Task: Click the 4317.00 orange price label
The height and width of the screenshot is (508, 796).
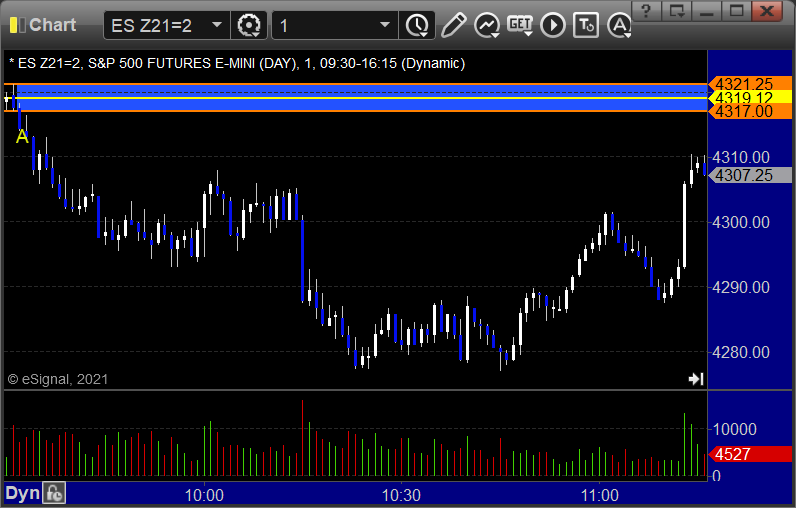Action: (750, 111)
